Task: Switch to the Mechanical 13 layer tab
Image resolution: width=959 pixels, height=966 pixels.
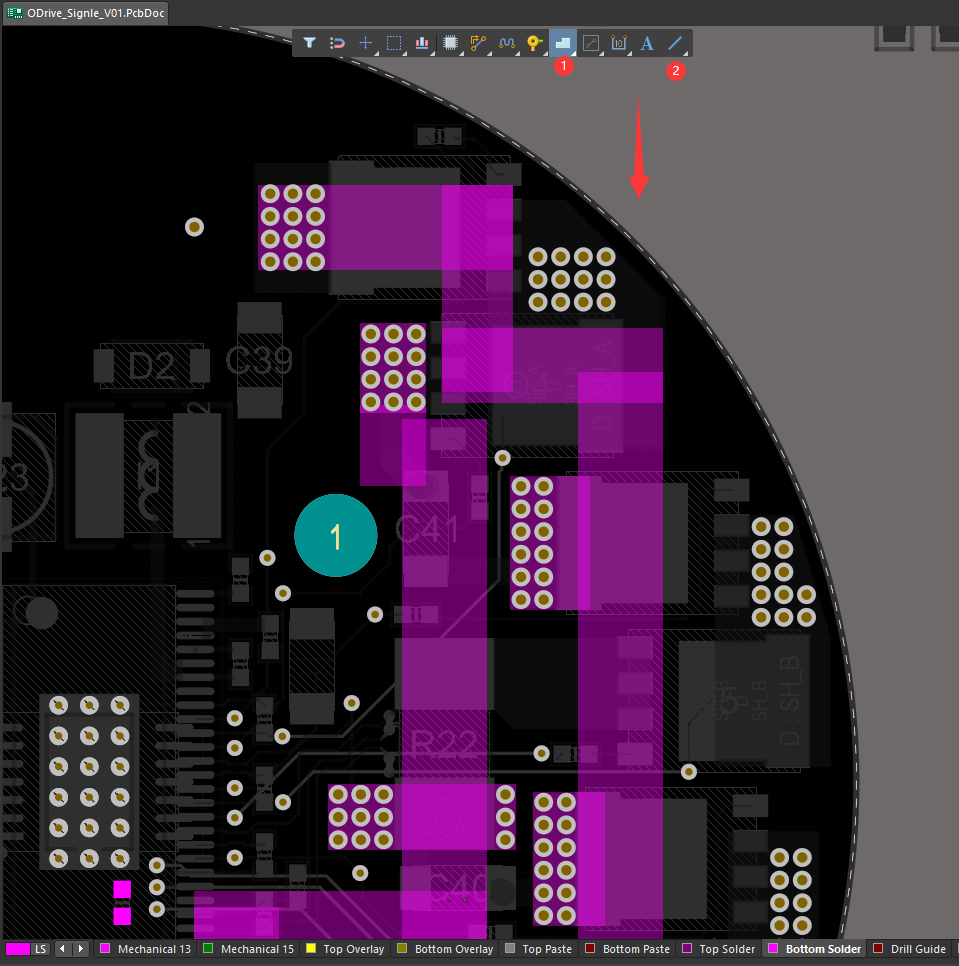Action: [x=145, y=949]
